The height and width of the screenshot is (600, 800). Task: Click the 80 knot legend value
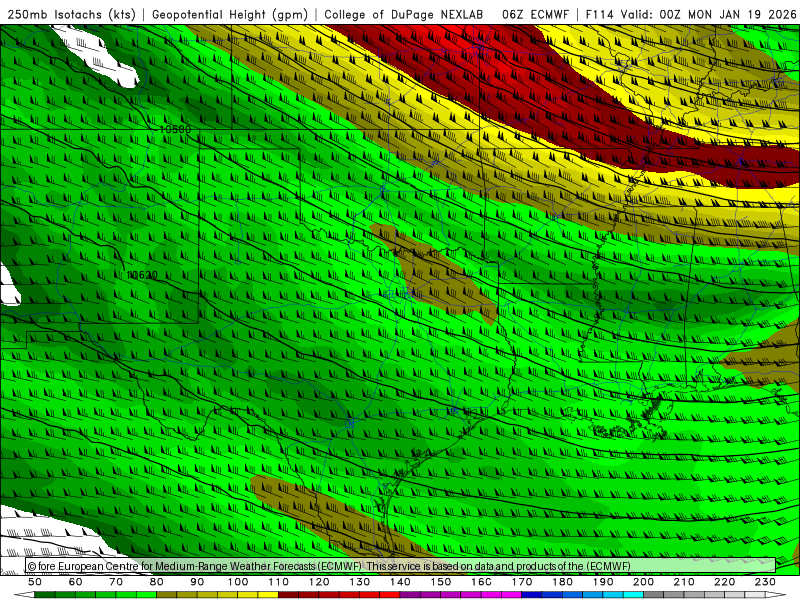tap(157, 582)
